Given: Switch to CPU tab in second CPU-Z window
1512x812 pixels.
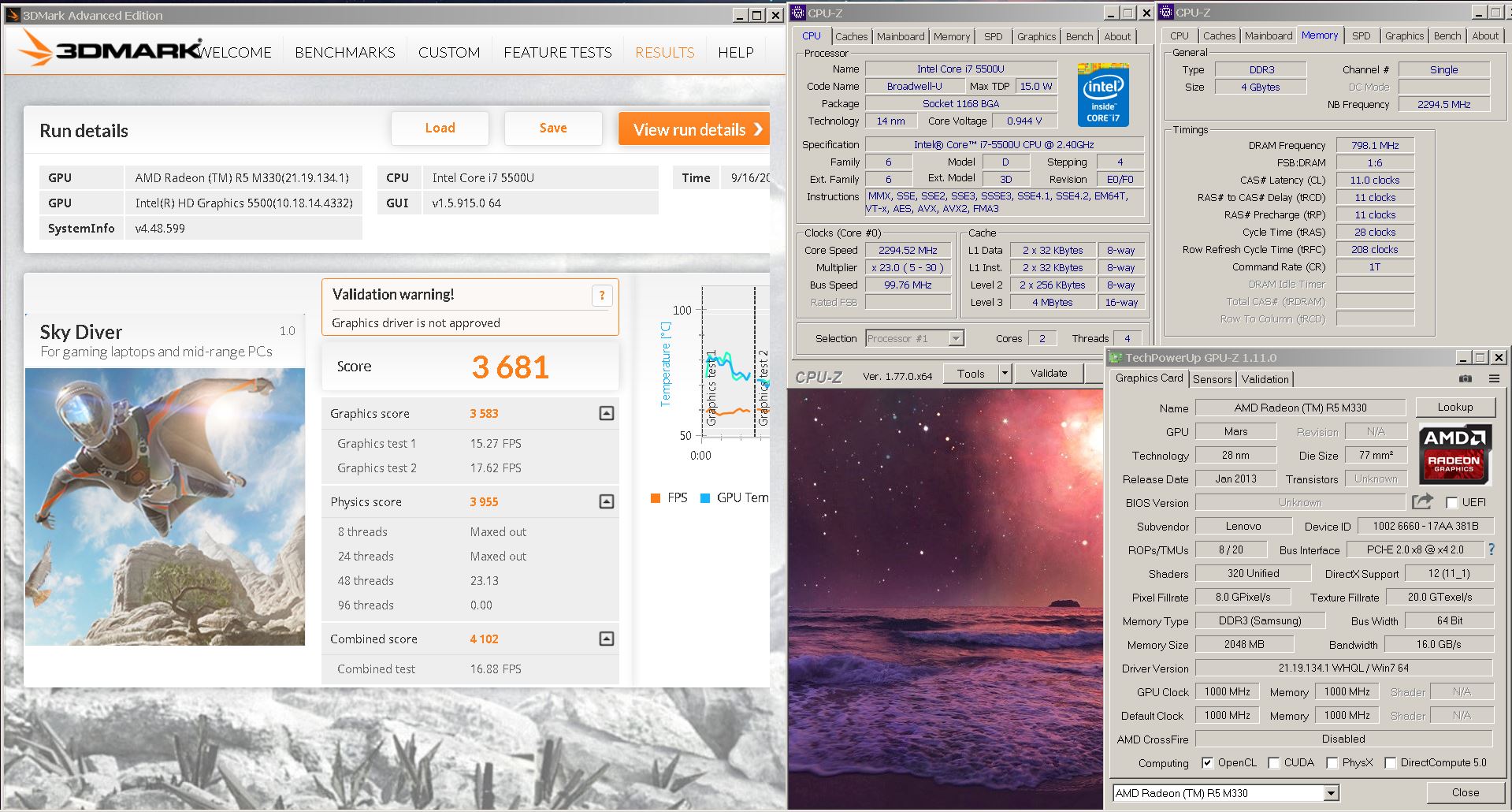Looking at the screenshot, I should 1180,35.
